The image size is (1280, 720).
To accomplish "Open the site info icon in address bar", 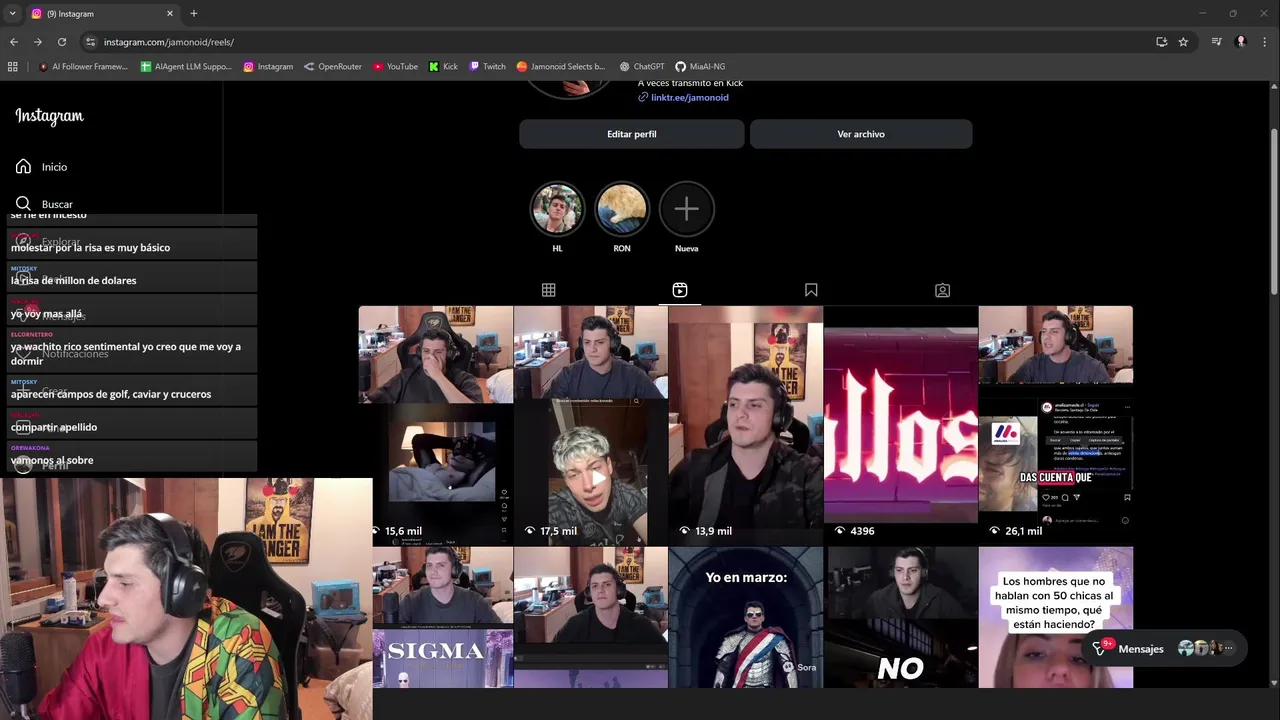I will pyautogui.click(x=91, y=42).
